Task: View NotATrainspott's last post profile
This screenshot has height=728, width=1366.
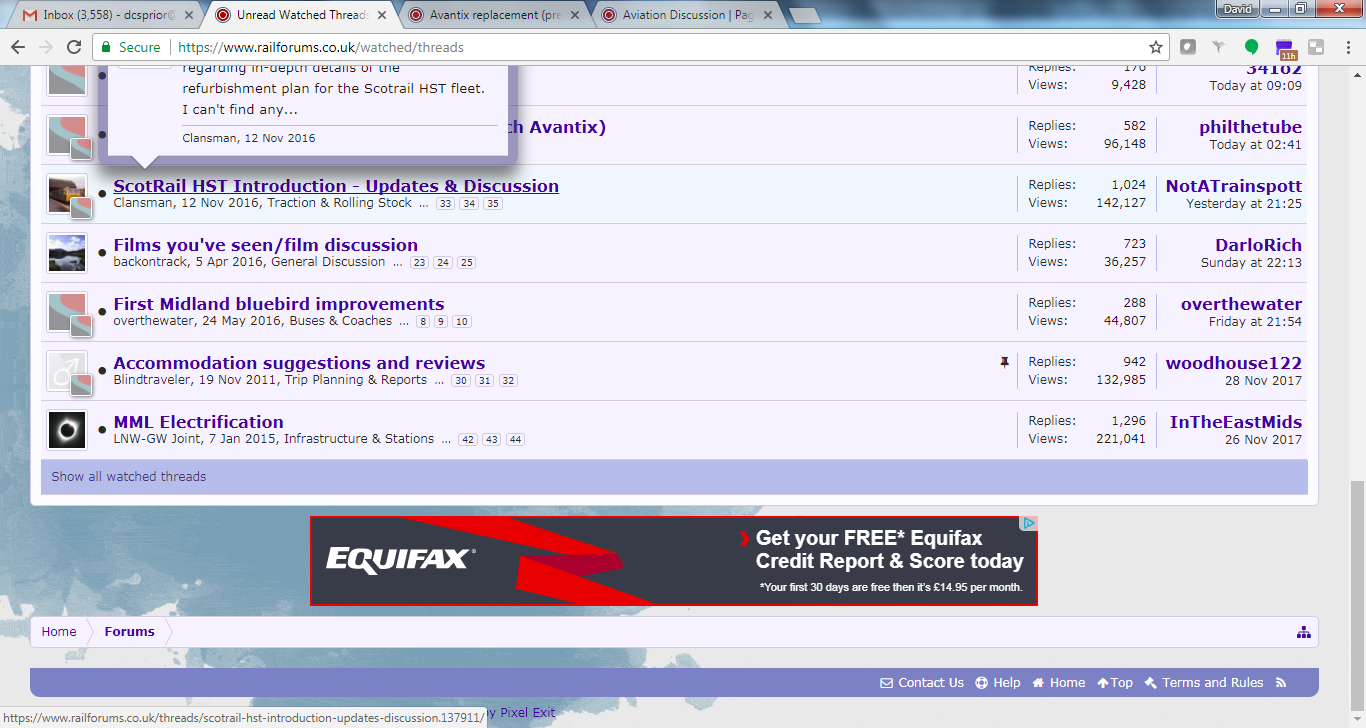Action: [1234, 186]
